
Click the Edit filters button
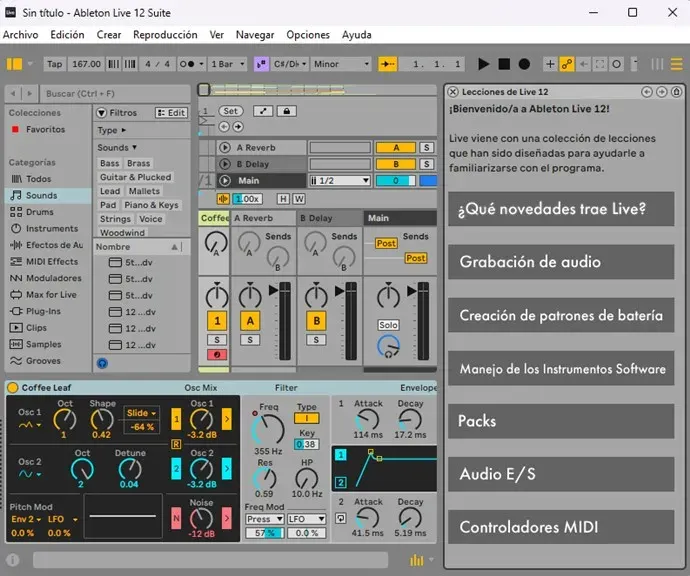click(172, 113)
